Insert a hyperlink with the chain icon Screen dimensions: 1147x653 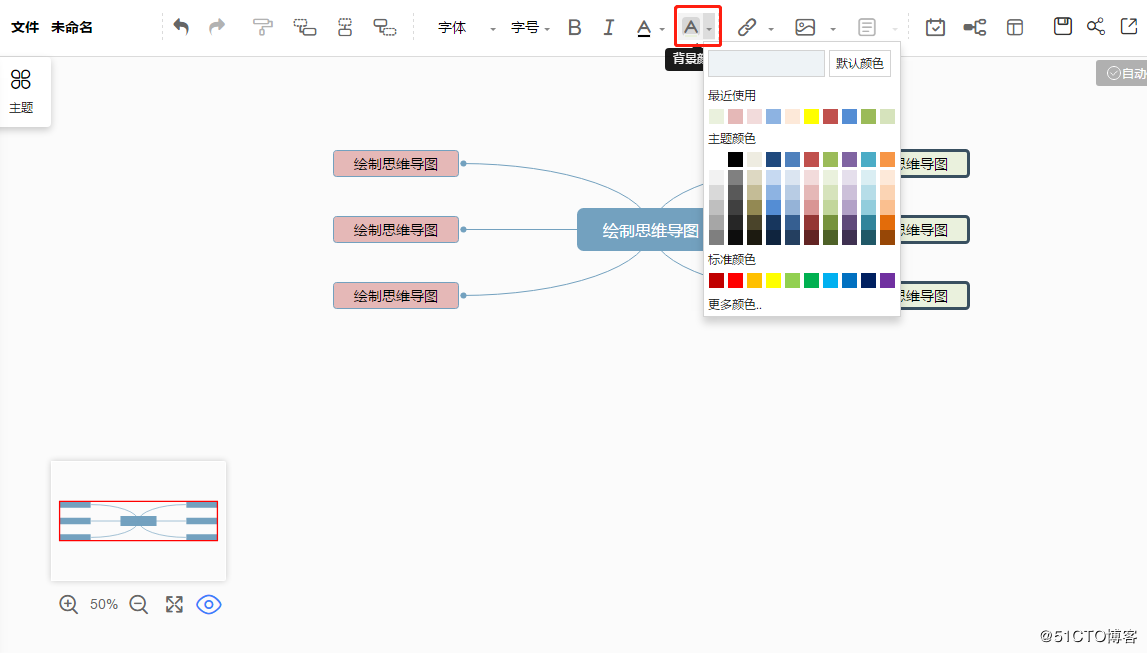click(x=746, y=27)
